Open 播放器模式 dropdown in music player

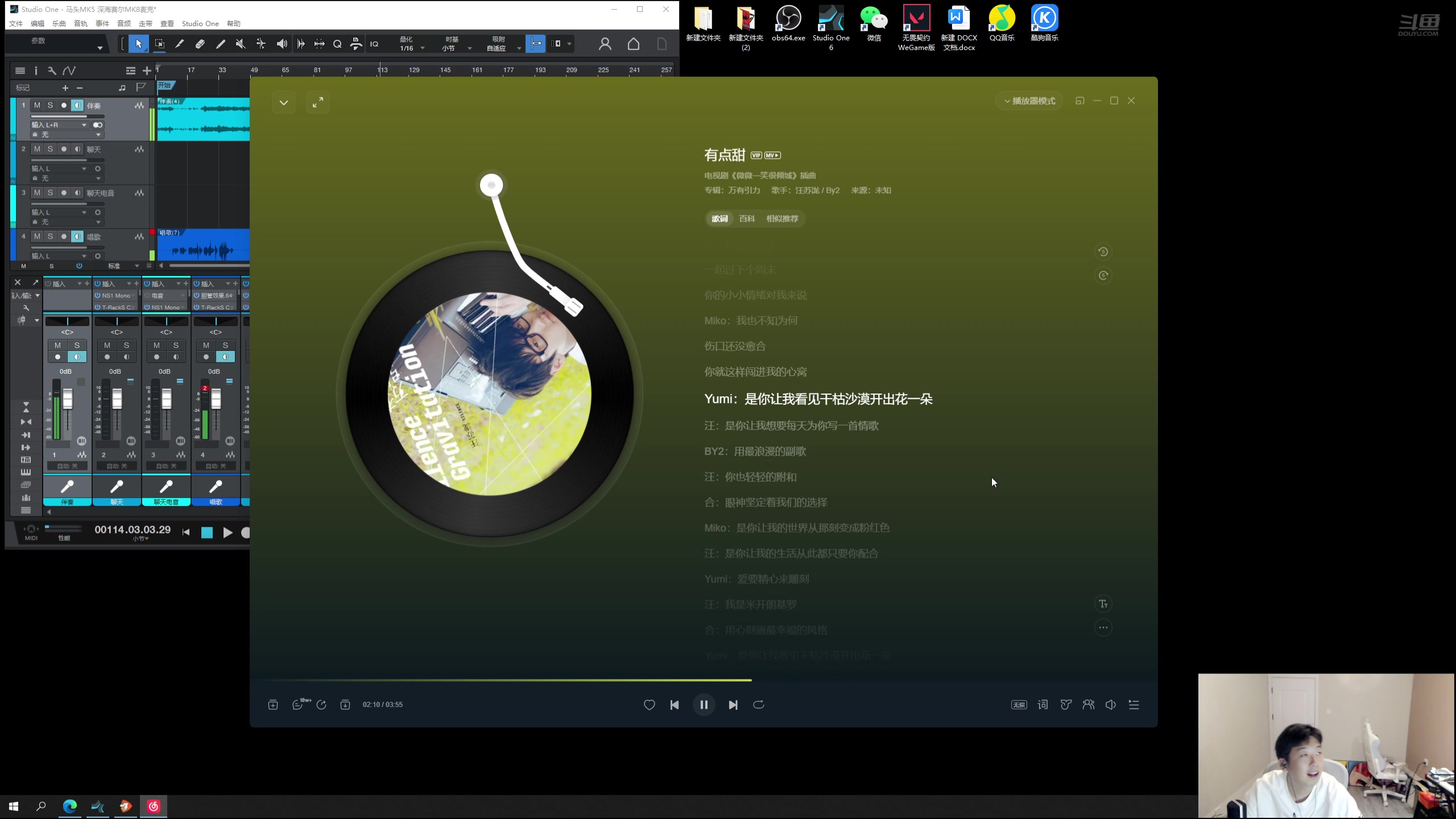pyautogui.click(x=1029, y=101)
